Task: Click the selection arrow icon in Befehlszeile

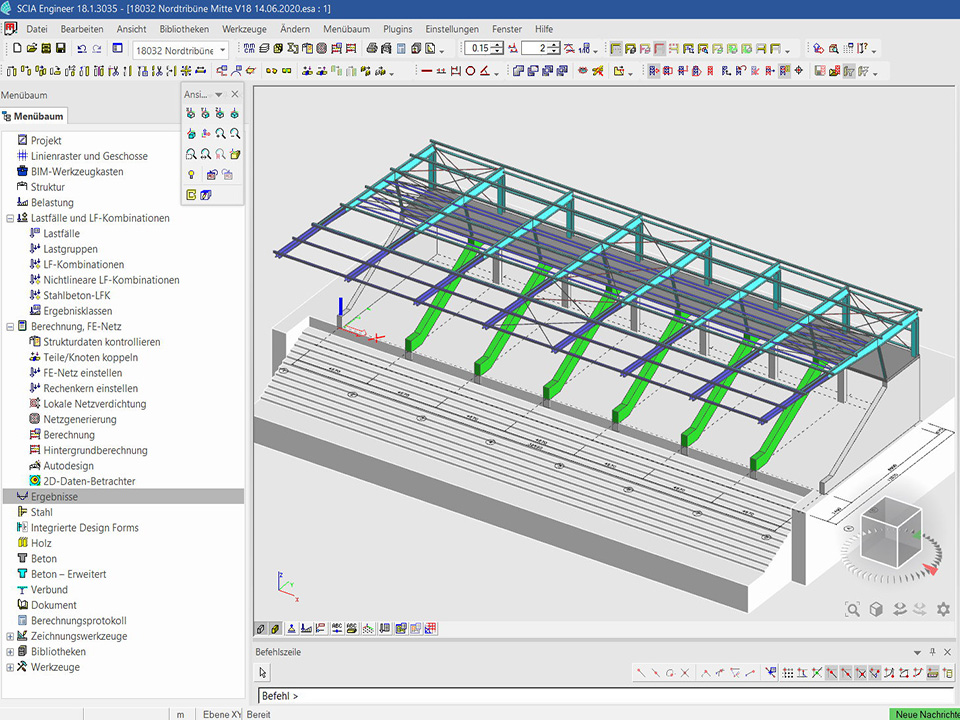Action: click(264, 673)
